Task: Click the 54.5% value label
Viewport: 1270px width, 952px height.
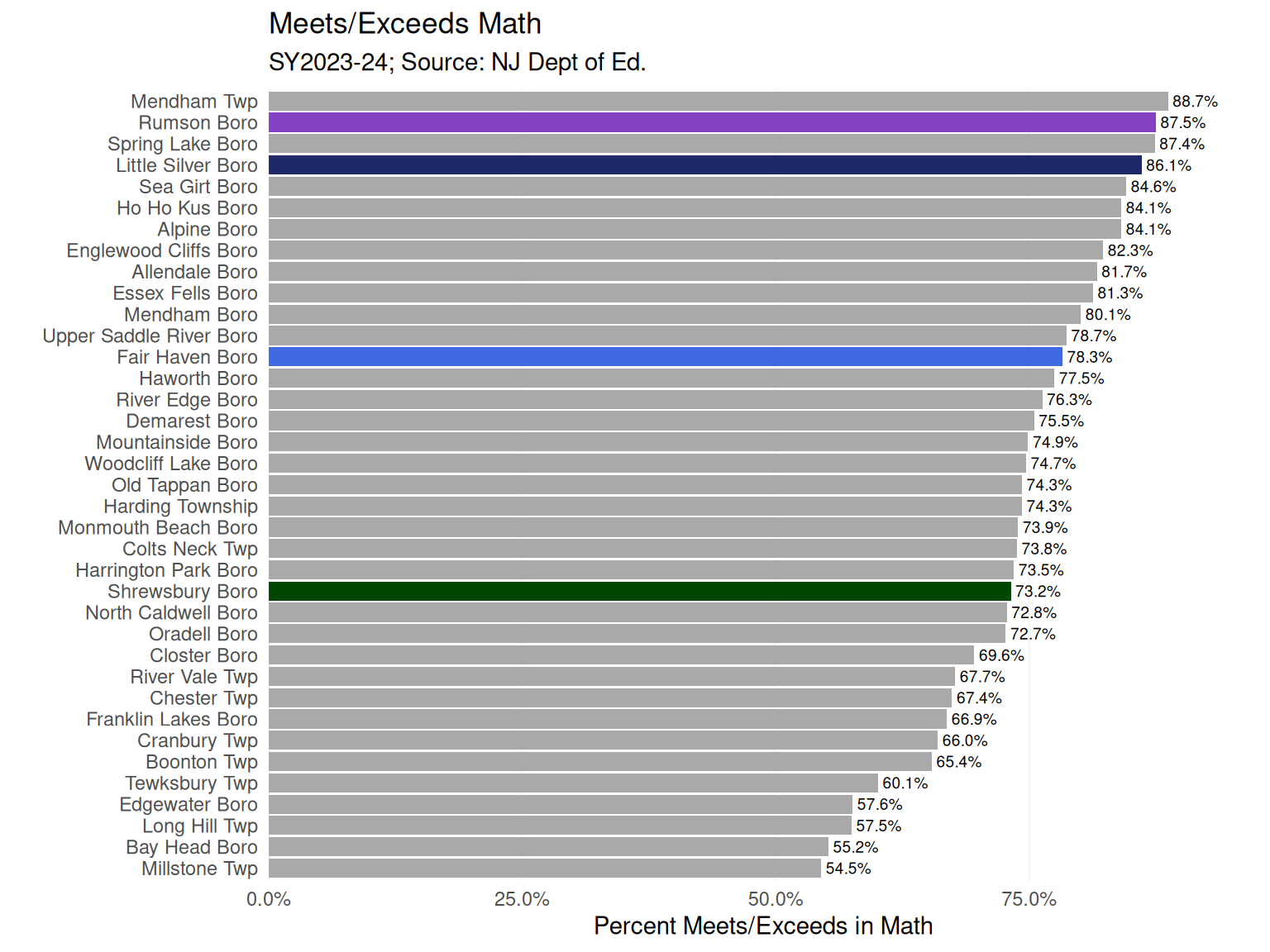Action: [x=848, y=869]
